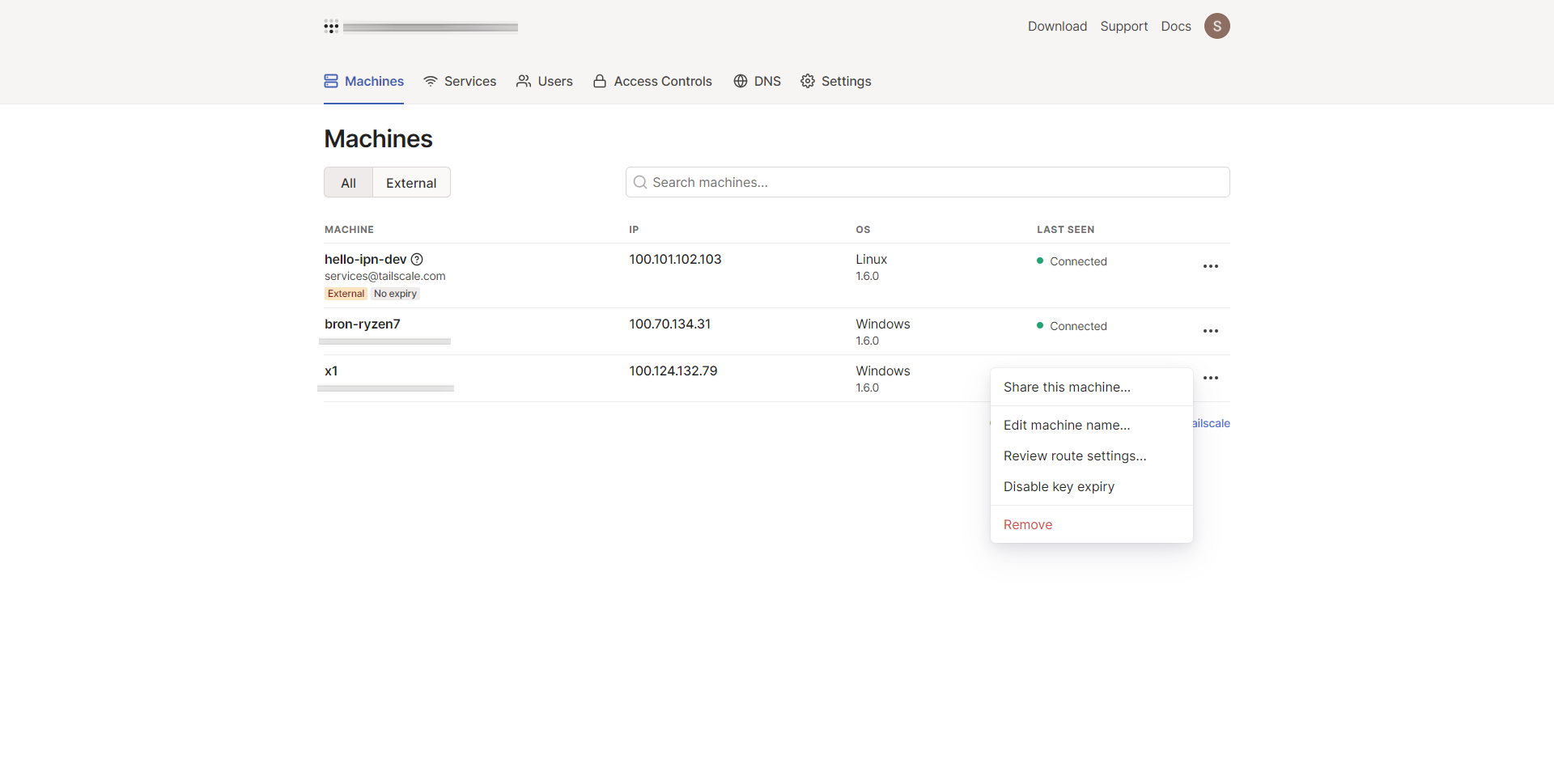This screenshot has width=1554, height=784.
Task: Click the Tailscale logo dots icon
Action: [331, 27]
